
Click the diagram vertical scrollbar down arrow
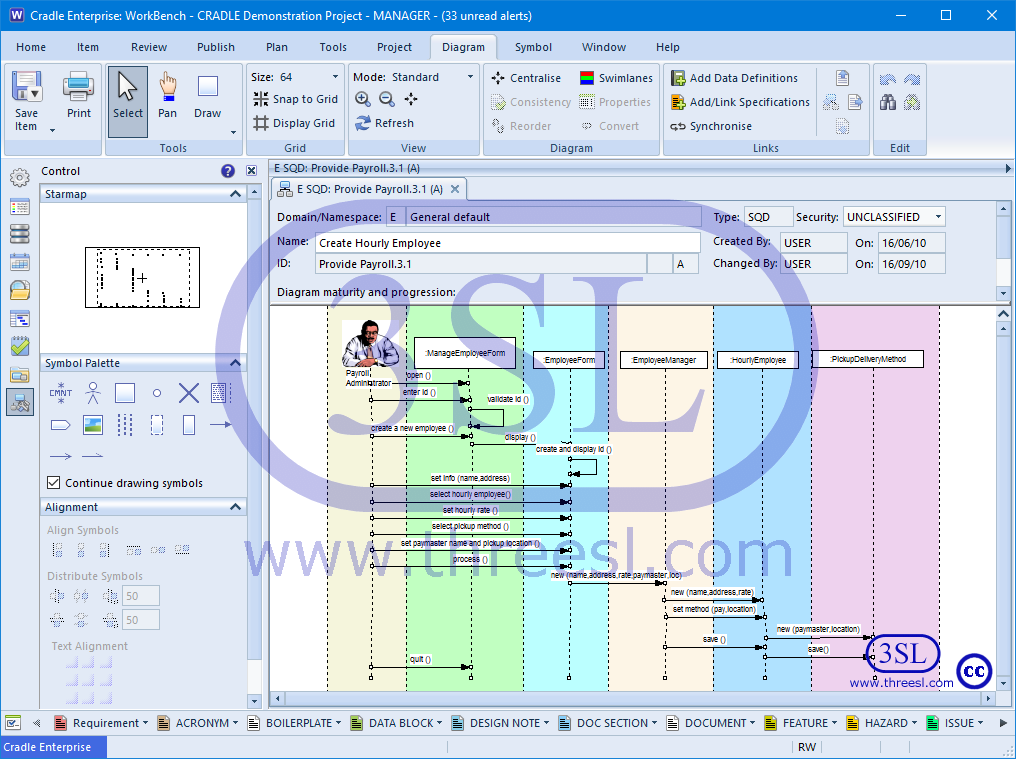click(x=1004, y=683)
